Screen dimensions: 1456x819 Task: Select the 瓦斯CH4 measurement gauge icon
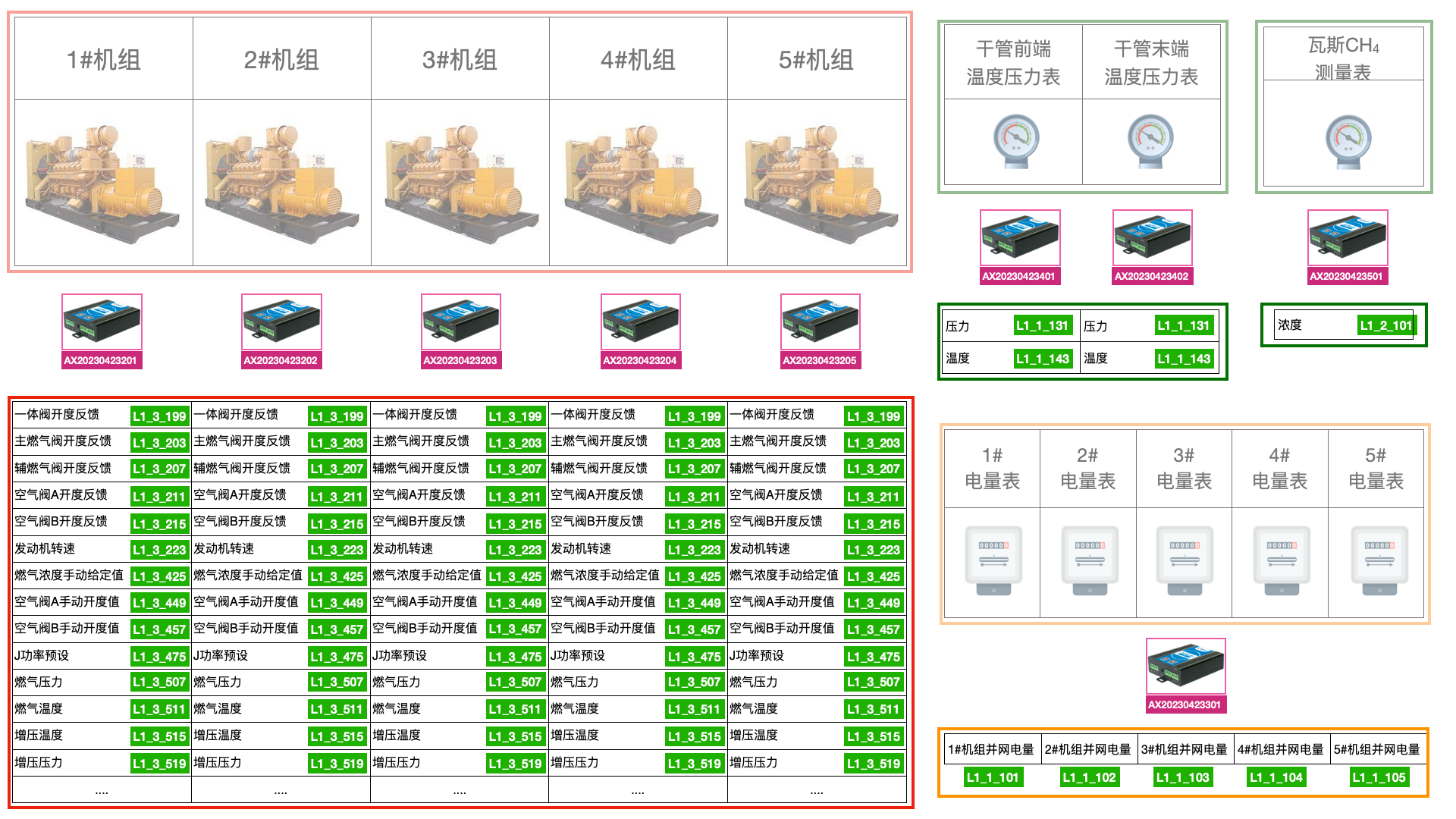coord(1348,140)
